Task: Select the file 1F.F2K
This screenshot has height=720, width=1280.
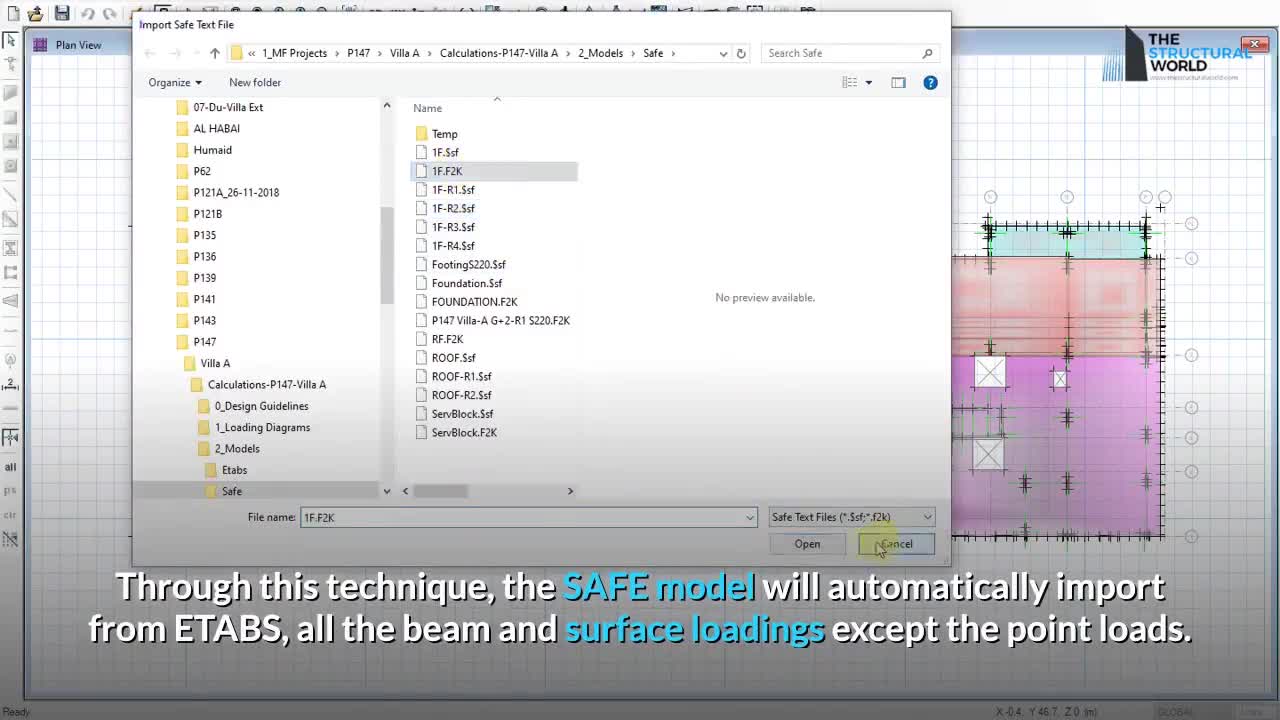Action: pos(447,171)
